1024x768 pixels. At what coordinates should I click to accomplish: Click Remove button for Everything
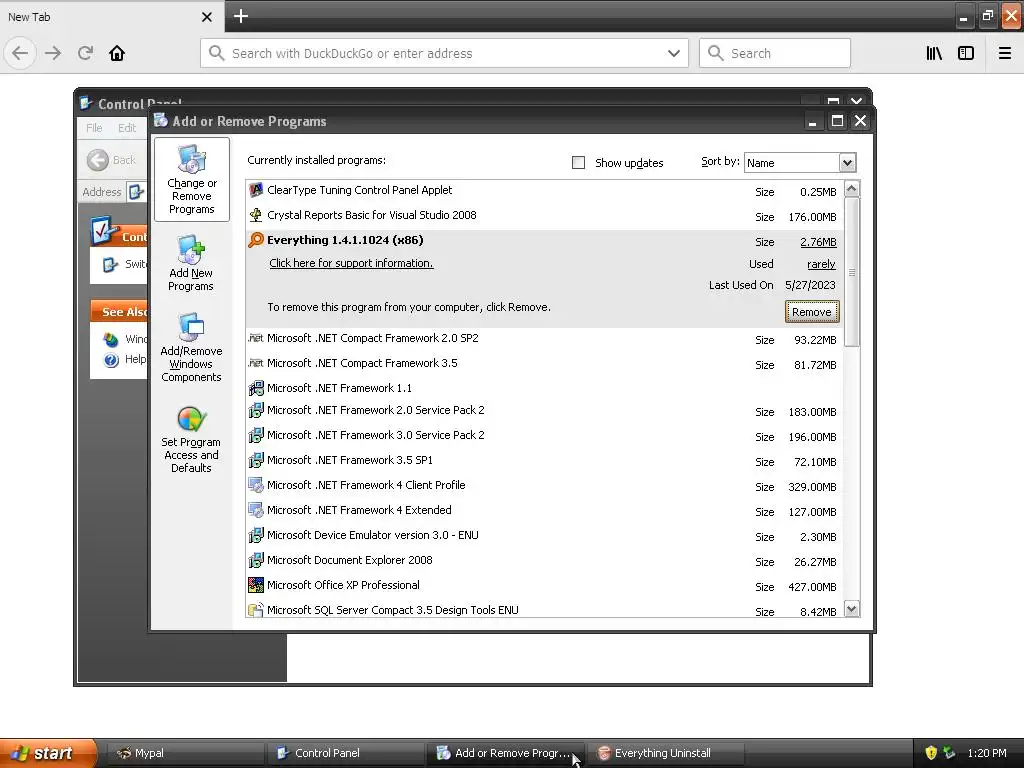(x=812, y=312)
